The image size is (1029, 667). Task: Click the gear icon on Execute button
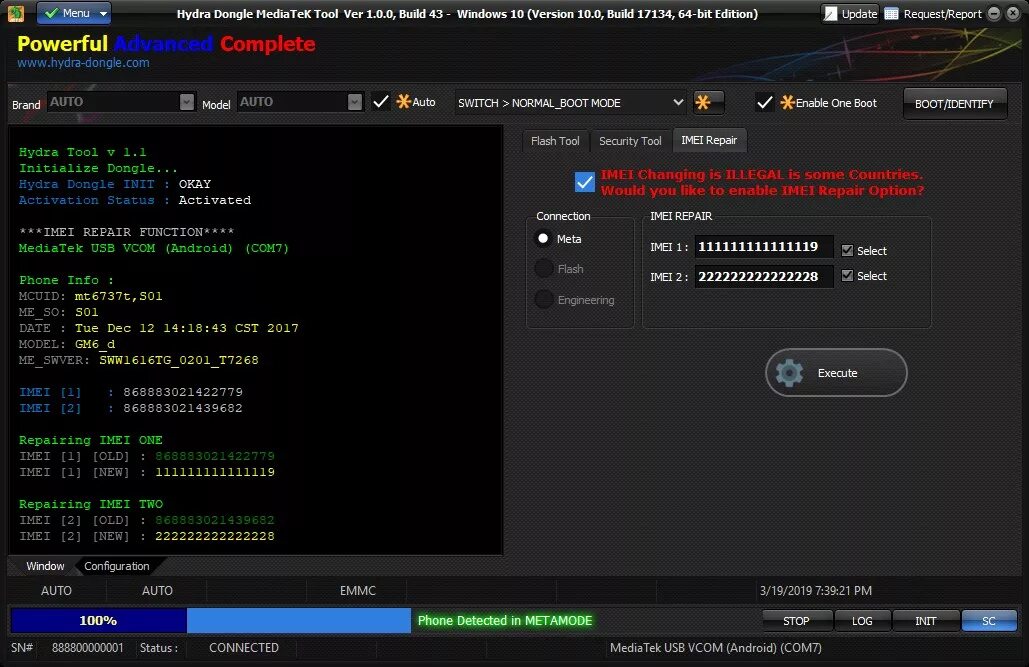(x=789, y=373)
